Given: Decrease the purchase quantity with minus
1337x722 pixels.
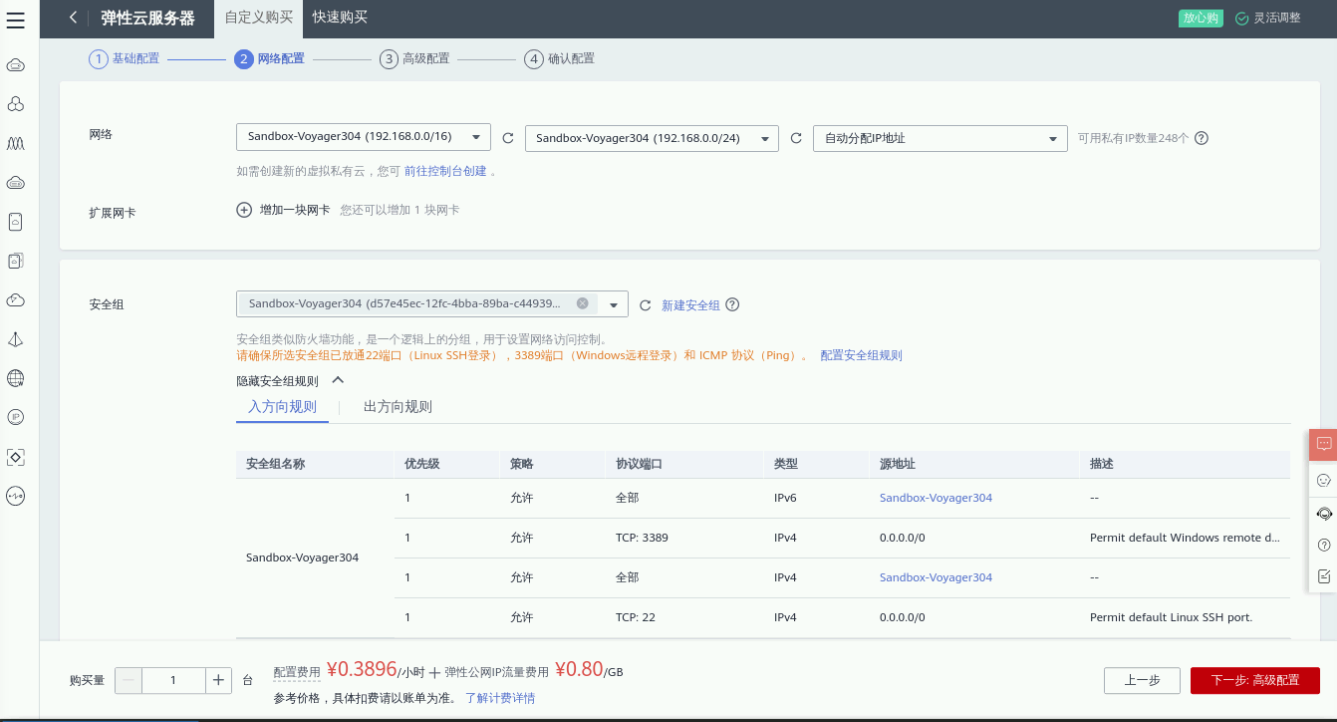Looking at the screenshot, I should tap(129, 680).
